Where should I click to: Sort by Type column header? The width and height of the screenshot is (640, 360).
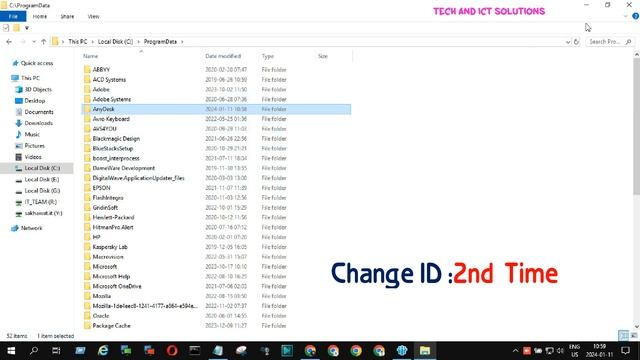click(268, 56)
